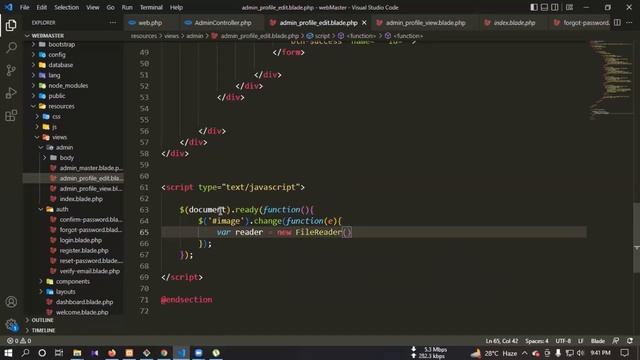This screenshot has height=360, width=640.
Task: Open the Explorer view in activity bar
Action: (x=11, y=25)
